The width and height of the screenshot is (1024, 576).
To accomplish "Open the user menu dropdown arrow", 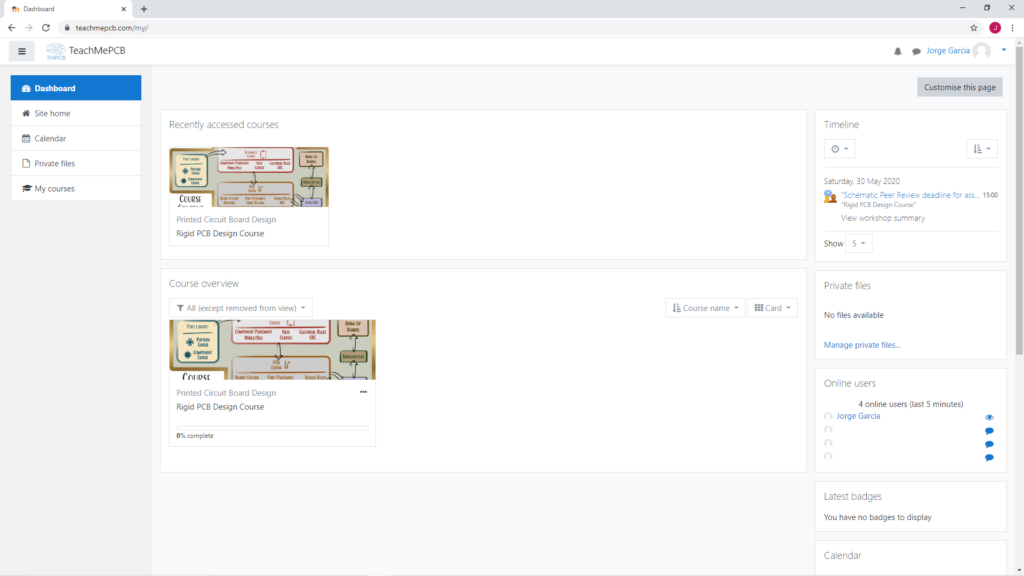I will (1004, 50).
